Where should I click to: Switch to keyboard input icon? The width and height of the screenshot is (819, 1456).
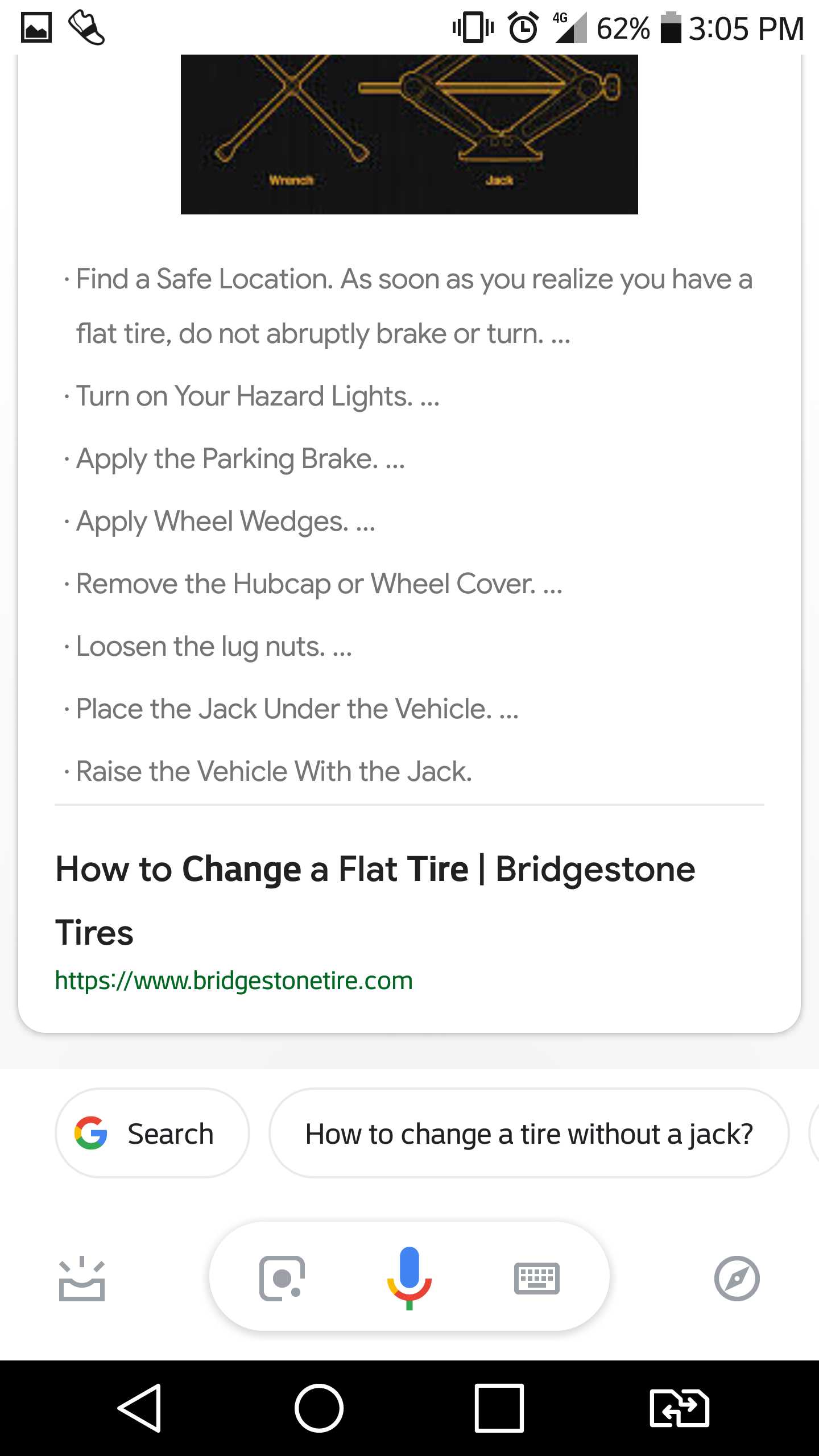pos(536,1279)
